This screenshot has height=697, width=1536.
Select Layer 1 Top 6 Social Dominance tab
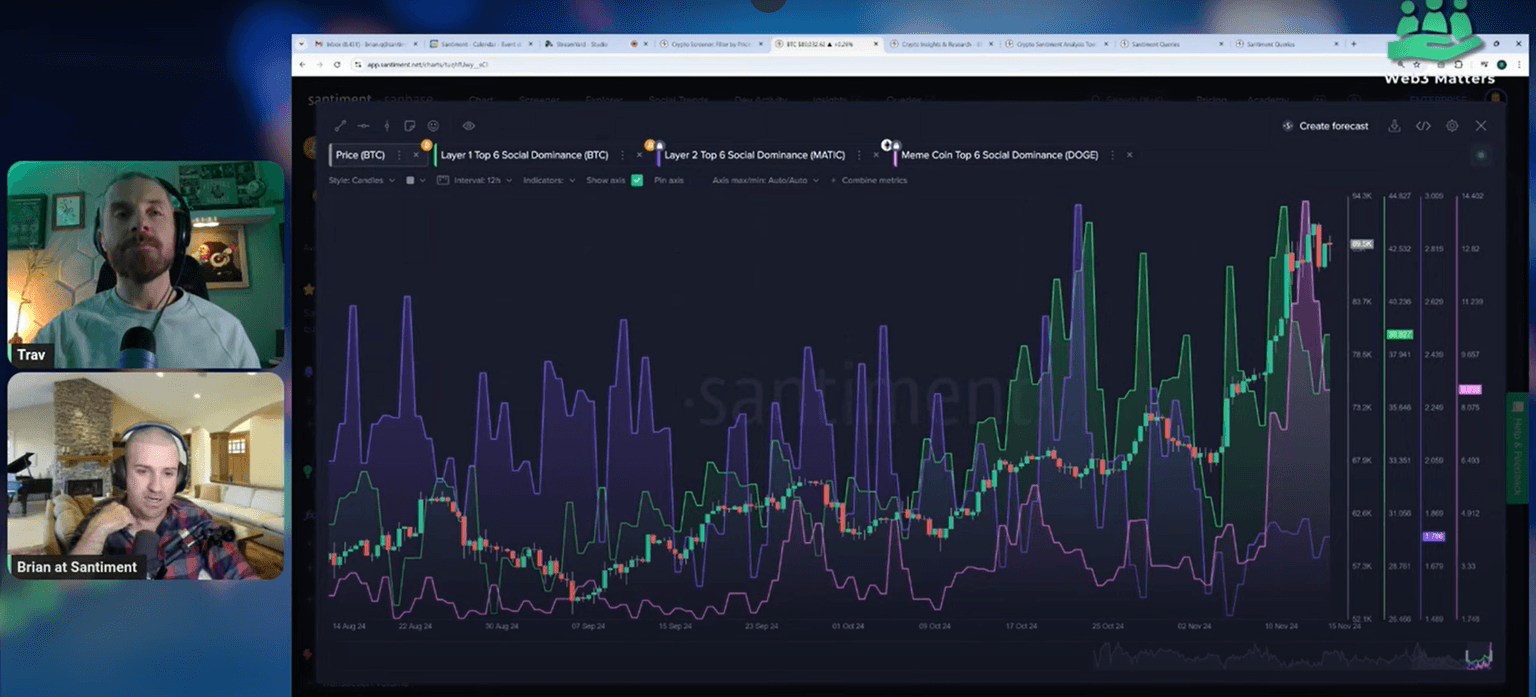(x=524, y=155)
